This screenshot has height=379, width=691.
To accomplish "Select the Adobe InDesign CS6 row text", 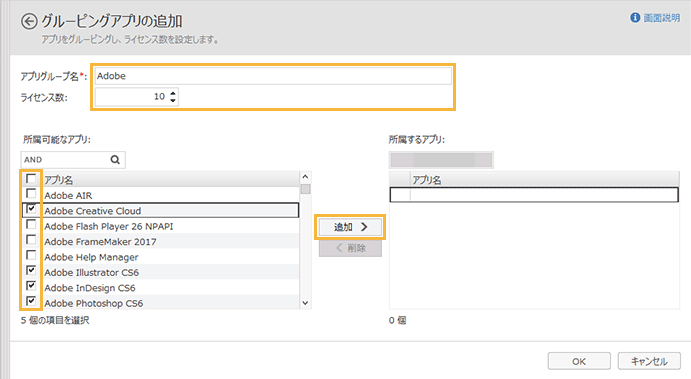I will (x=90, y=288).
